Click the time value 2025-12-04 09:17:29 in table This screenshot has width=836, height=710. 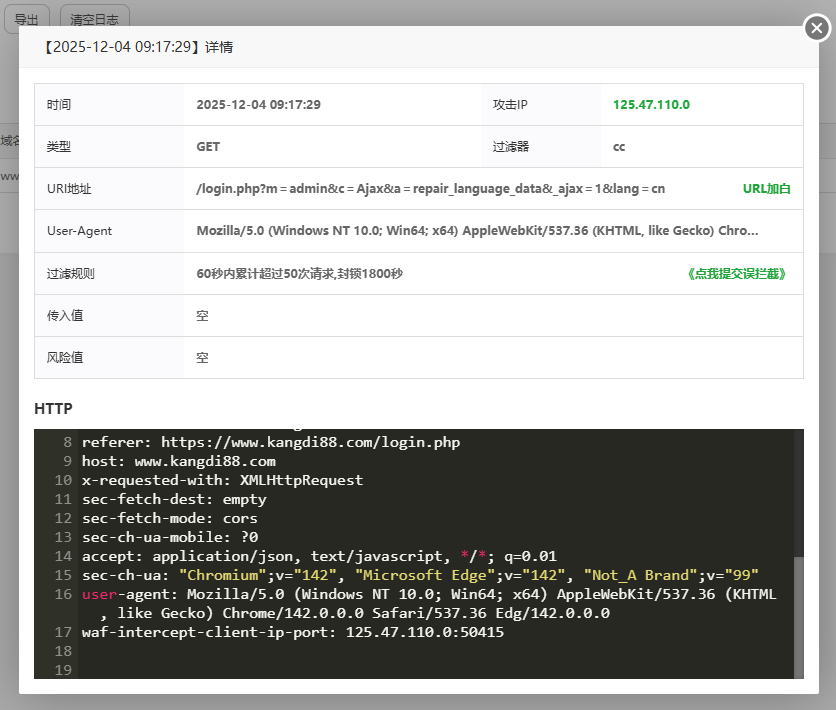click(x=258, y=105)
